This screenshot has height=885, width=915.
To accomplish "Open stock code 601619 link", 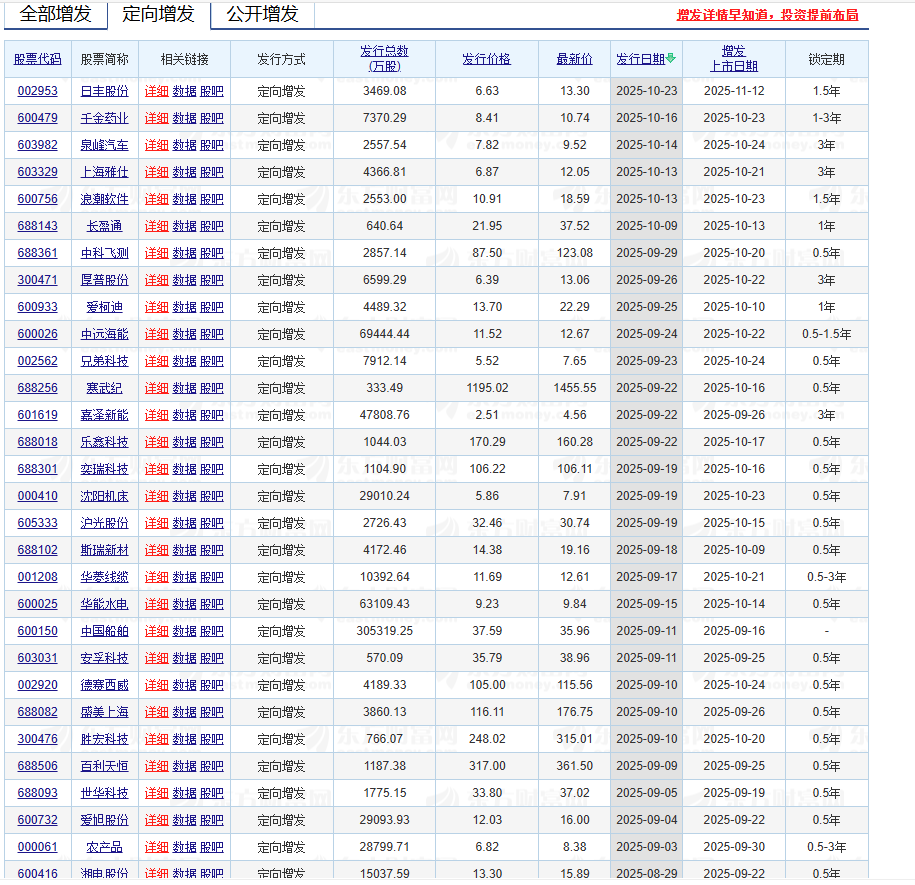I will [37, 415].
